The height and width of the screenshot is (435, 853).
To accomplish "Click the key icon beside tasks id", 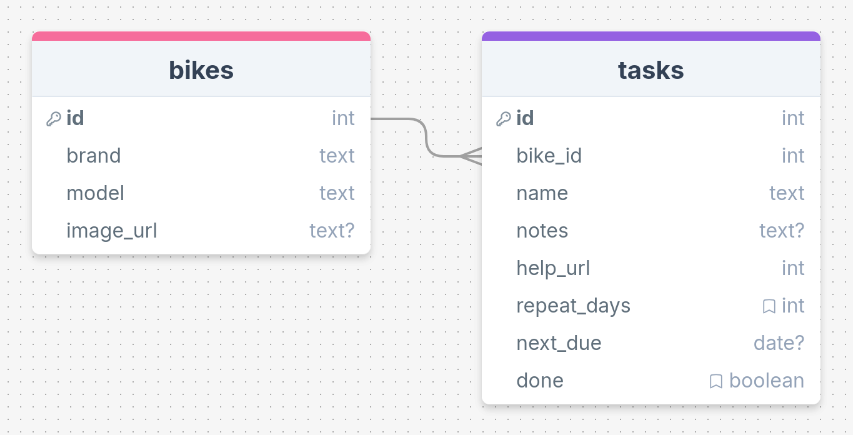I will click(x=503, y=119).
